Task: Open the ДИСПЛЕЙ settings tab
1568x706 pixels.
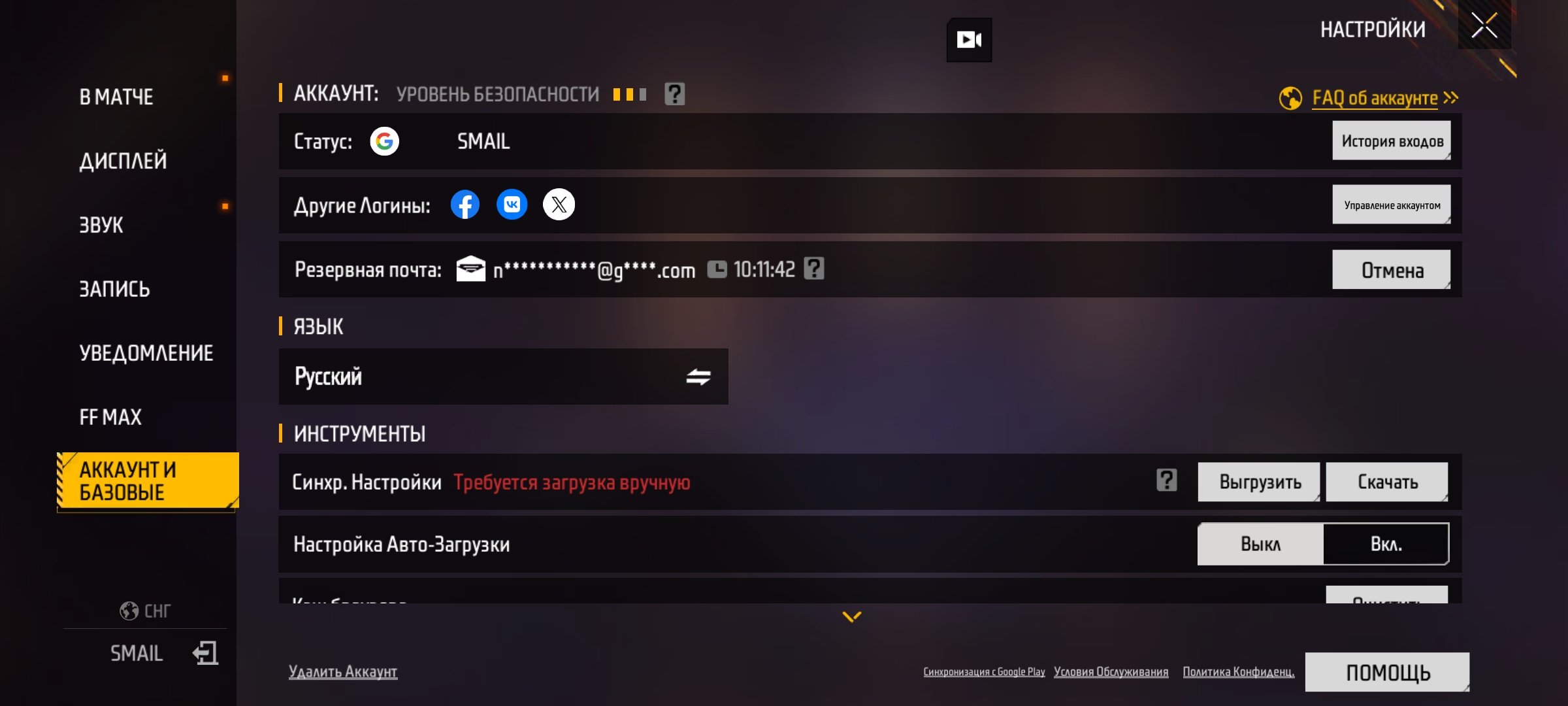Action: [123, 161]
